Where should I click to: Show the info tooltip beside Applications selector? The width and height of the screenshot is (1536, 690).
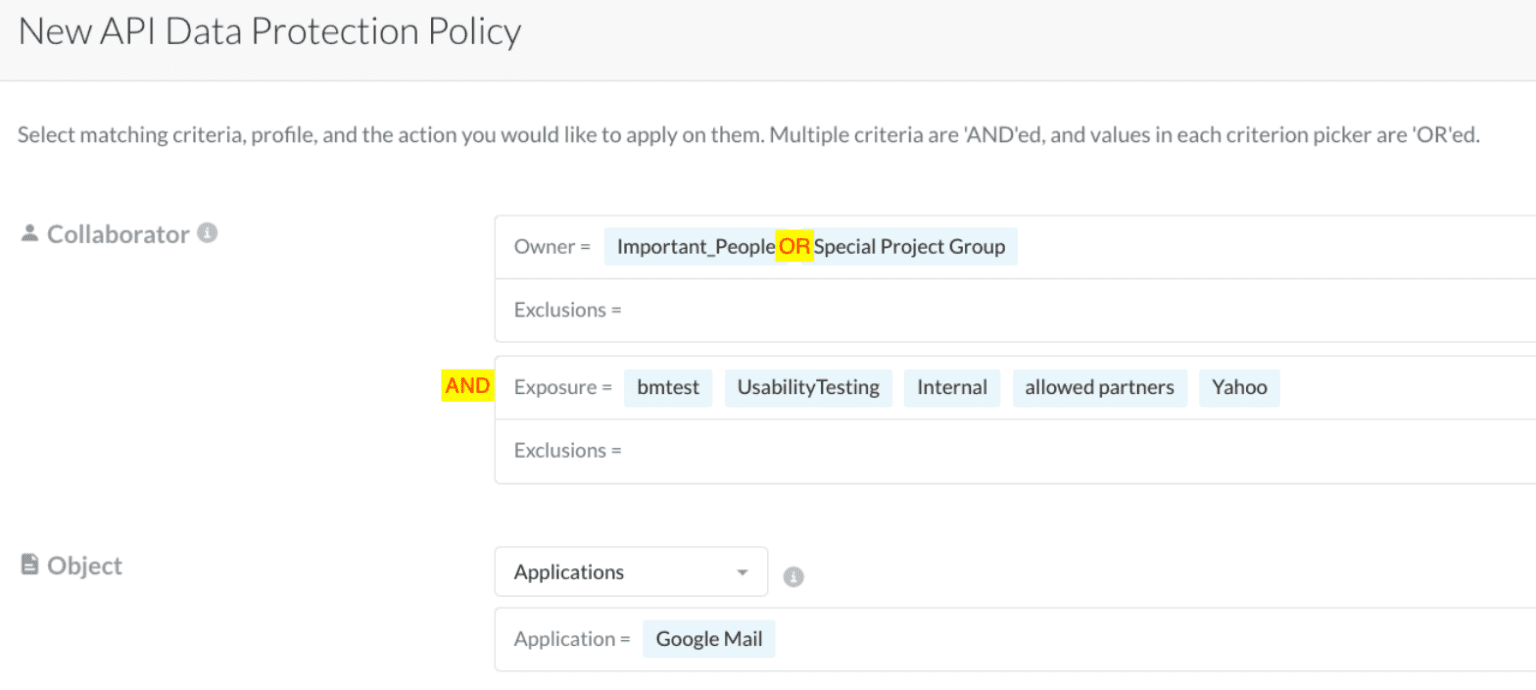pos(793,575)
